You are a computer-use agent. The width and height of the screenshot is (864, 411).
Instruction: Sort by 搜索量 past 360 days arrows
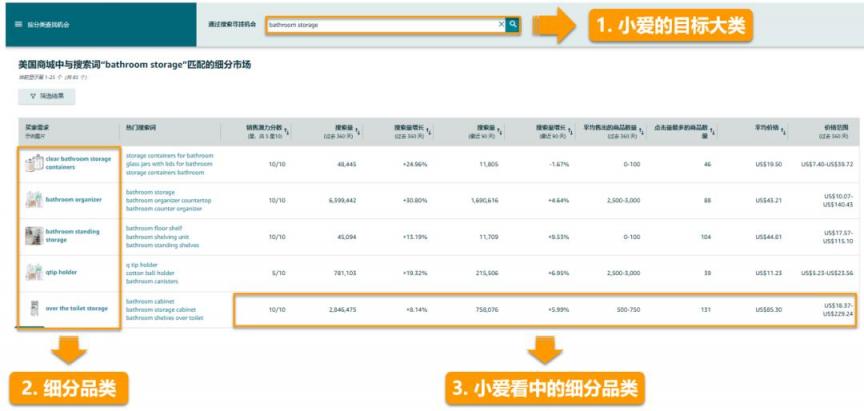click(358, 131)
